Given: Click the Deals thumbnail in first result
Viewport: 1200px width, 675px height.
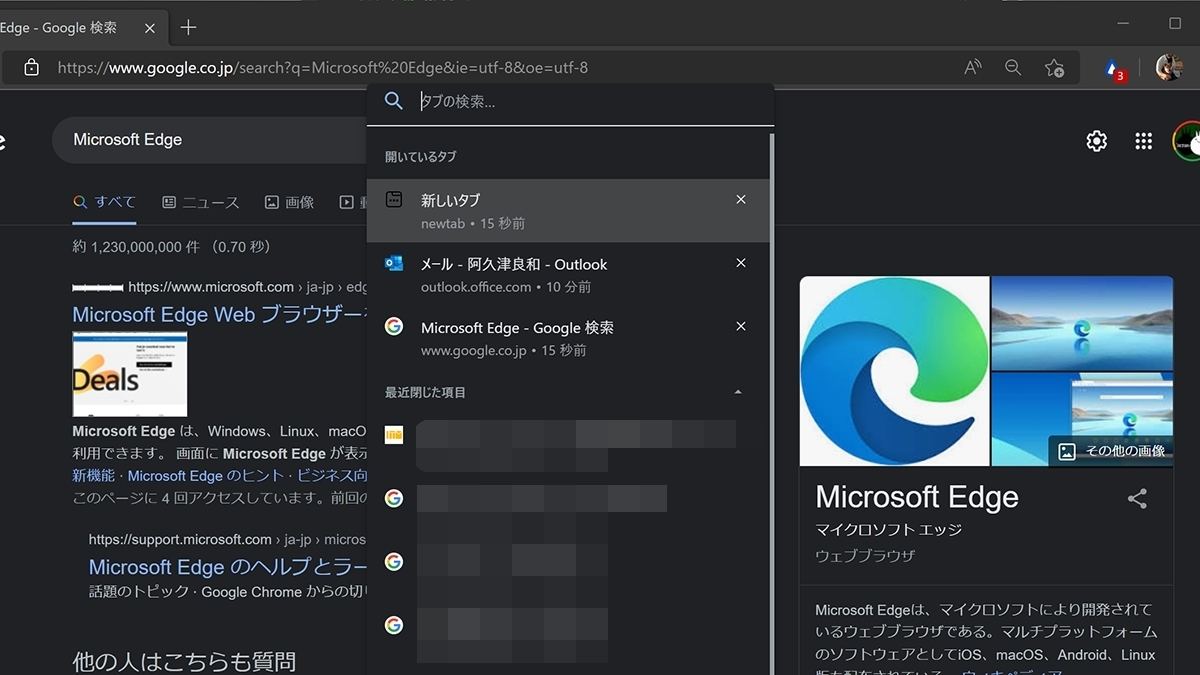Looking at the screenshot, I should coord(130,375).
